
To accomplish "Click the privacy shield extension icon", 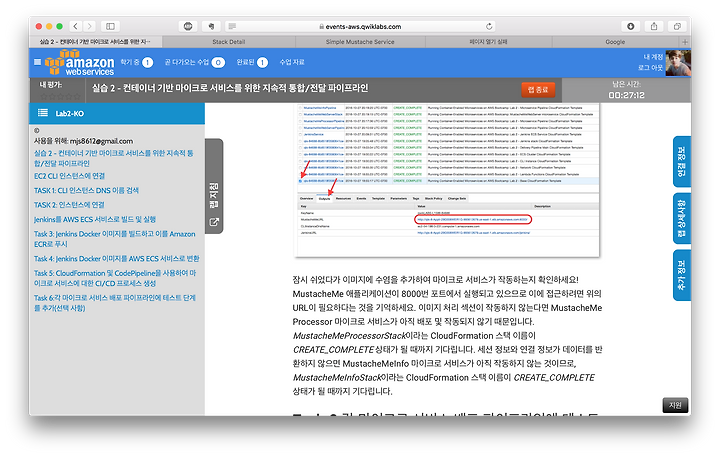I will (188, 26).
